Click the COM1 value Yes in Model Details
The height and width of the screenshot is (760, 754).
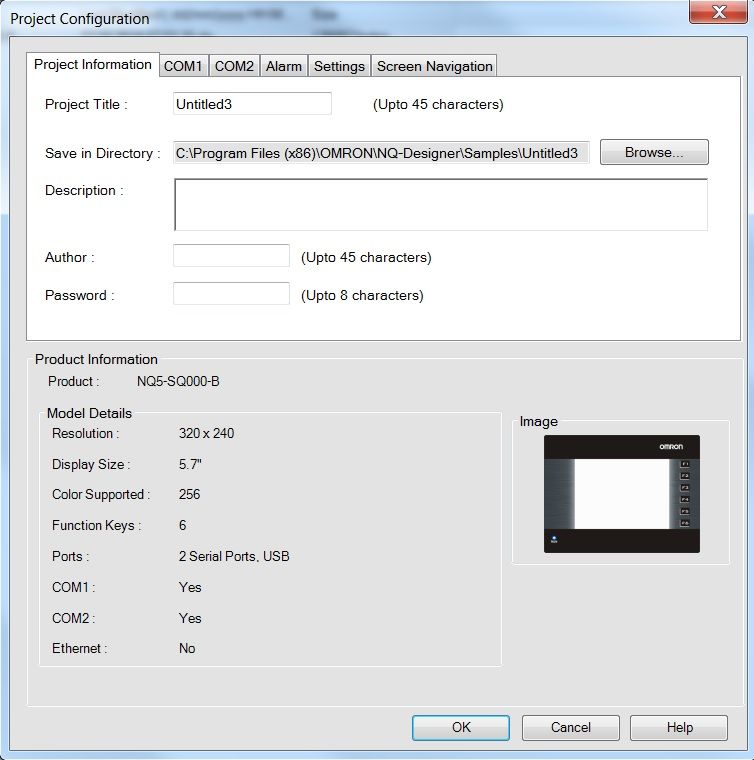[x=190, y=587]
